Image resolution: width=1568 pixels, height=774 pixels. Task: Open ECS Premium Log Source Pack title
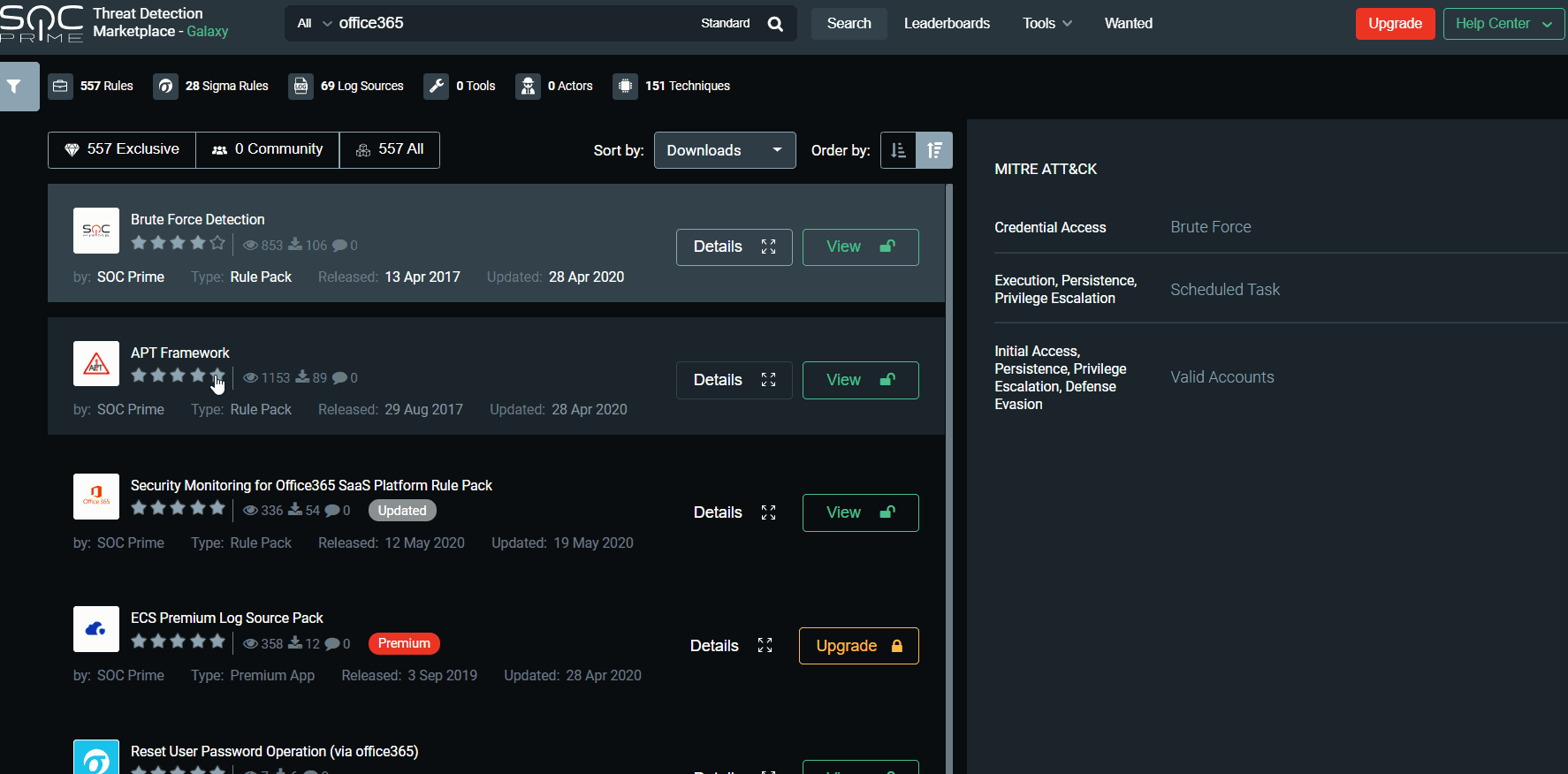click(226, 618)
